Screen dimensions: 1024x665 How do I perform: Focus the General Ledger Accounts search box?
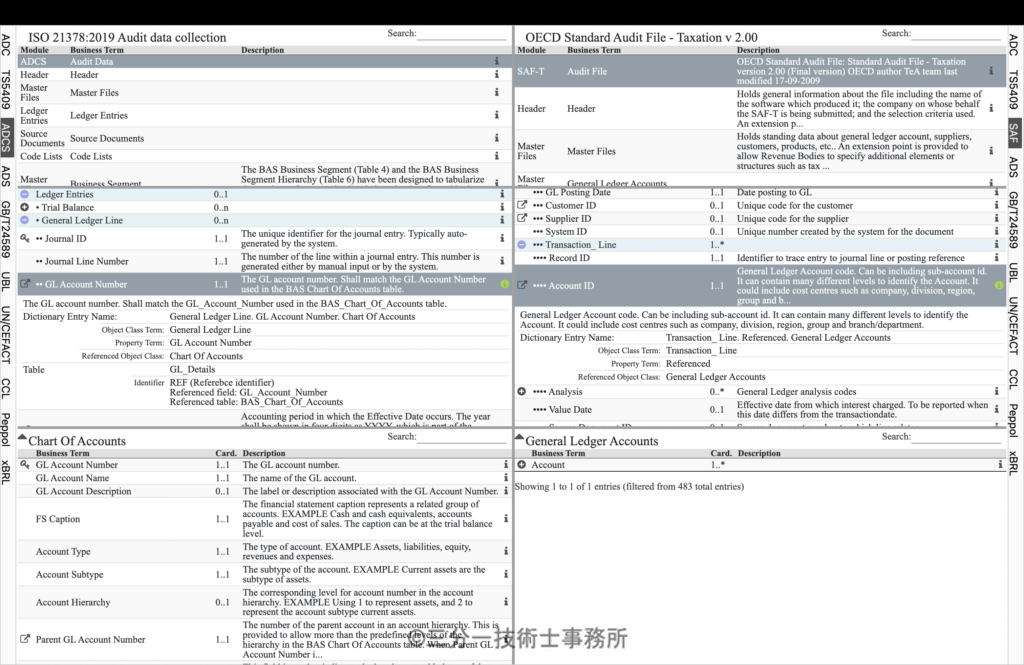pos(957,438)
